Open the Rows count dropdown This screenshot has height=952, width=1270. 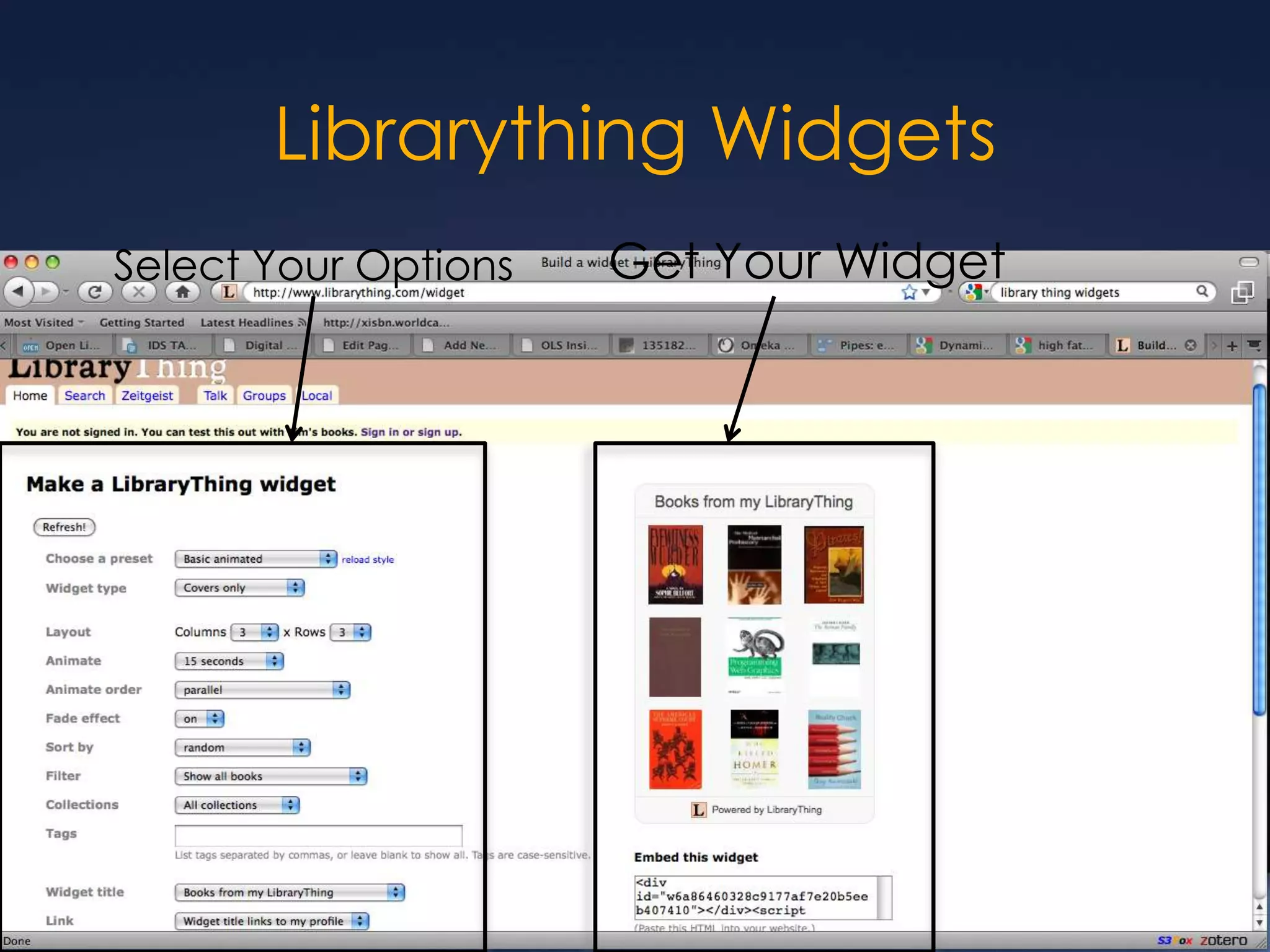(350, 632)
